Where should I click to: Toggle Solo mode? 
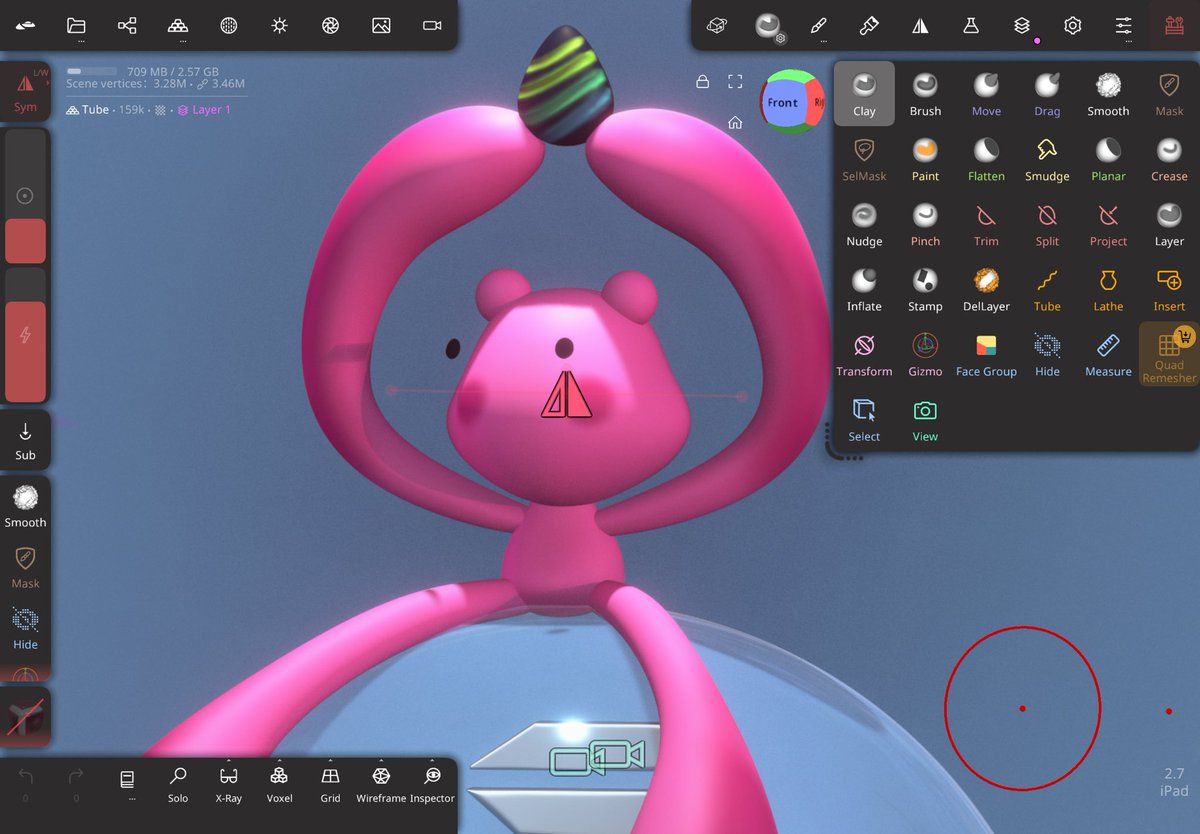(178, 784)
